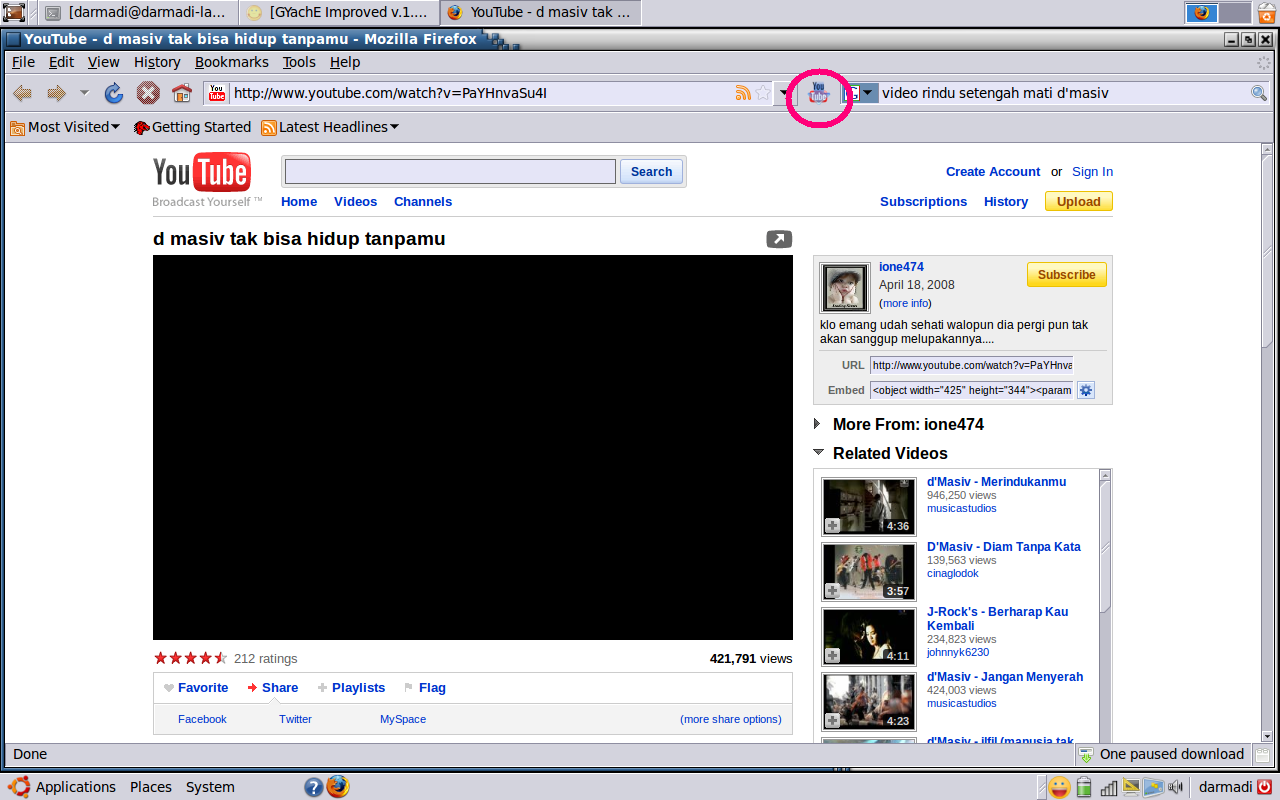Click the yellow Subscribe button
Screen dimensions: 1280x800
point(1066,275)
